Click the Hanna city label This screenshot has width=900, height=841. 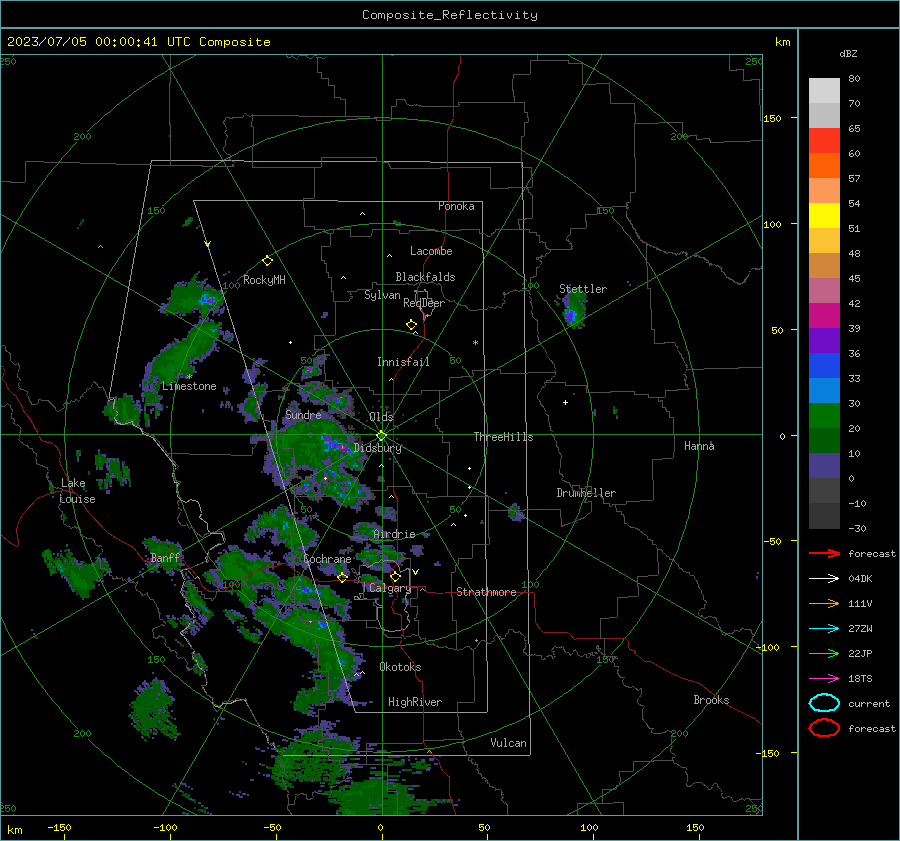tap(699, 446)
